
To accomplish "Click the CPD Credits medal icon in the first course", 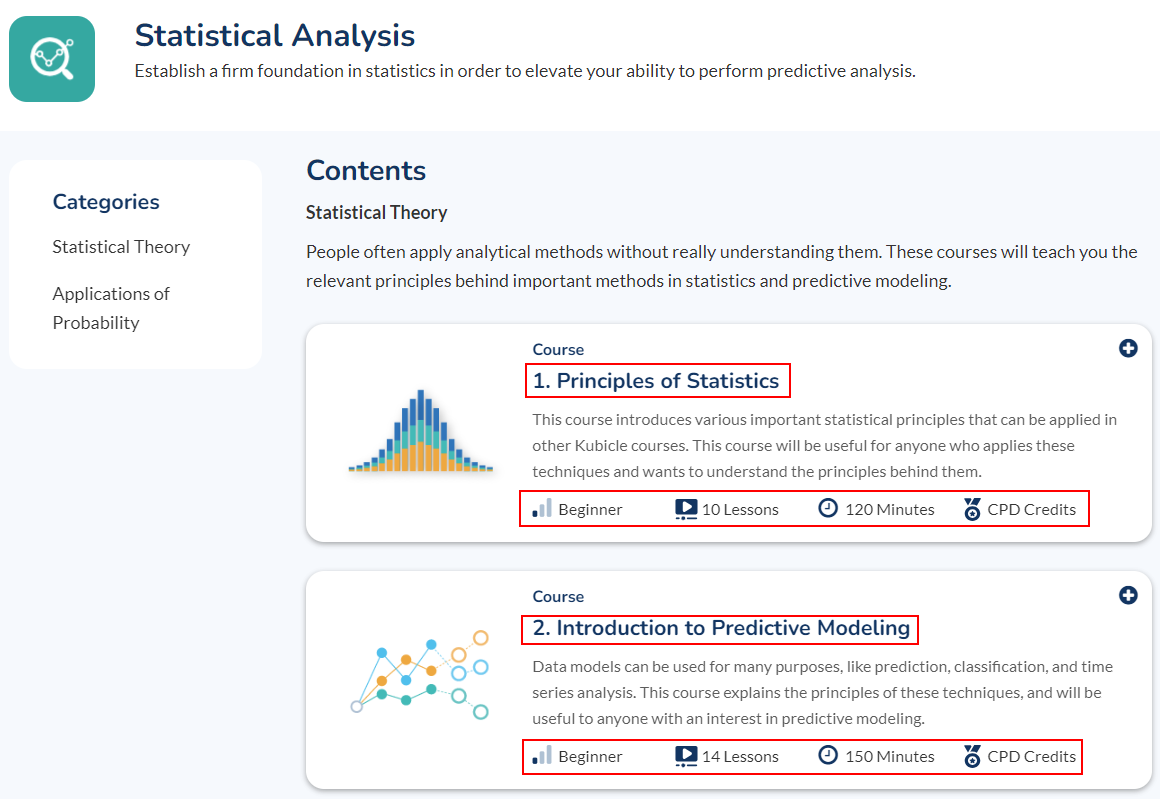I will pyautogui.click(x=973, y=509).
